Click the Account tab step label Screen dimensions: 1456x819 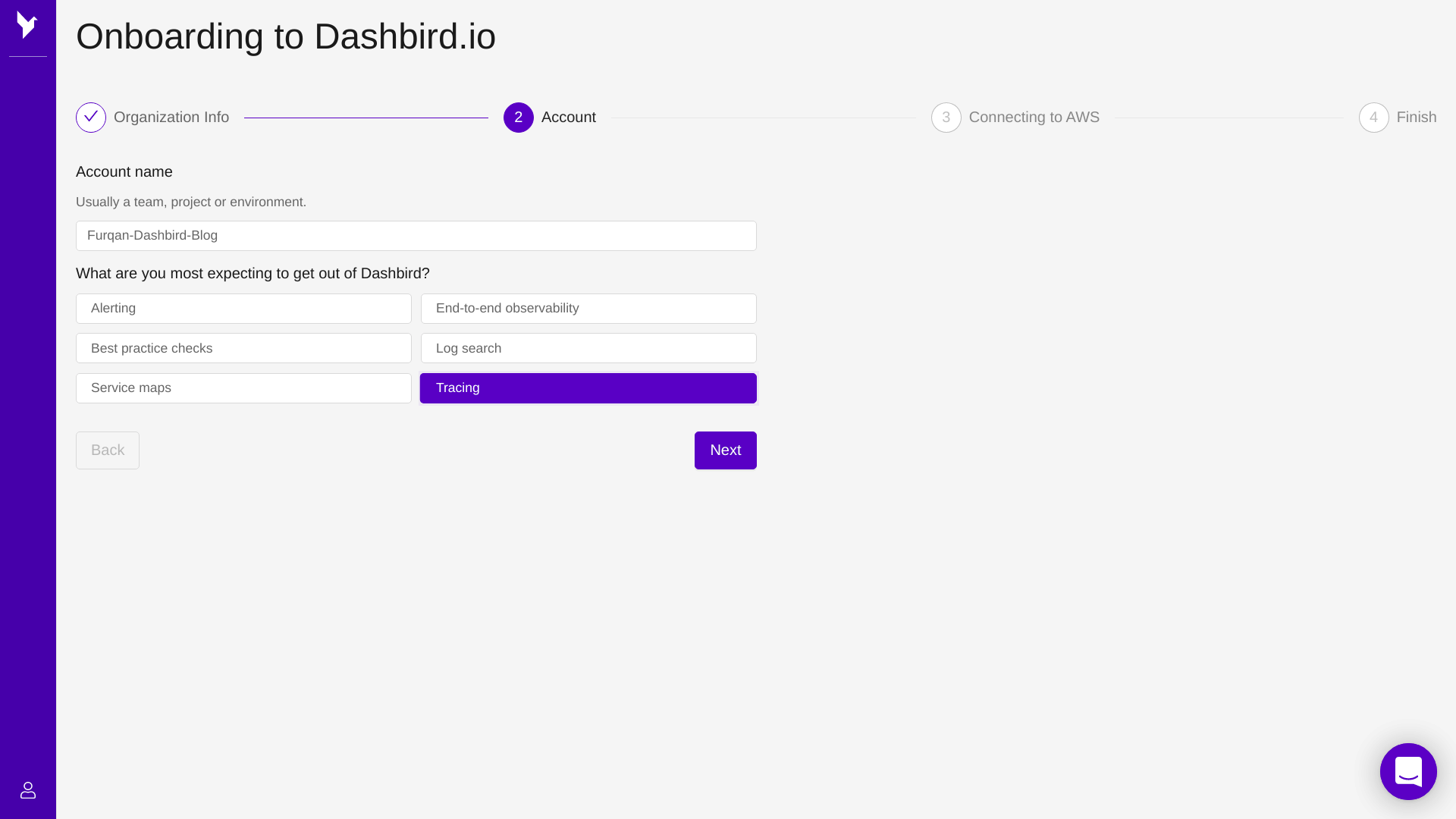pos(568,117)
